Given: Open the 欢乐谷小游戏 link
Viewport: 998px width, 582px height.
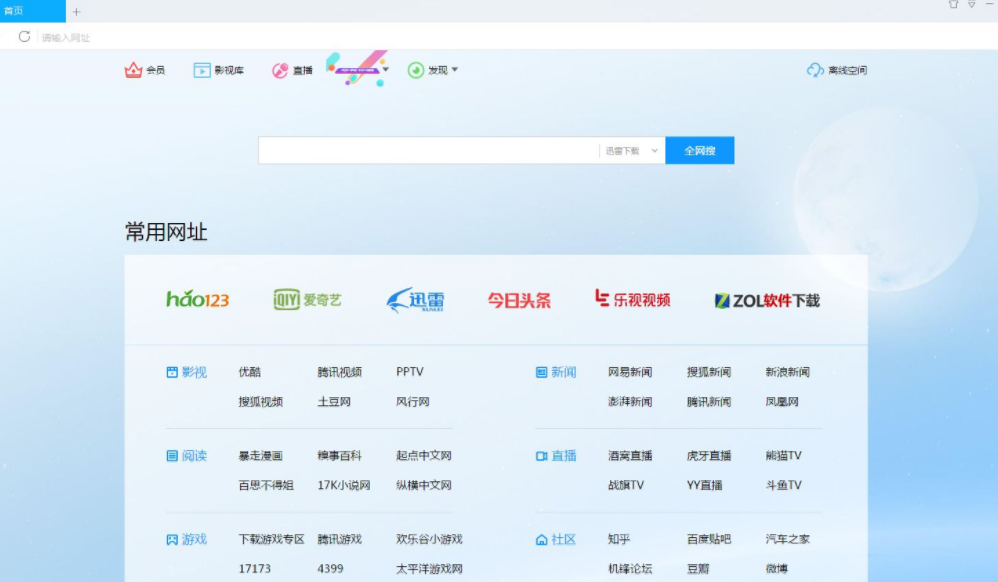Looking at the screenshot, I should (429, 539).
